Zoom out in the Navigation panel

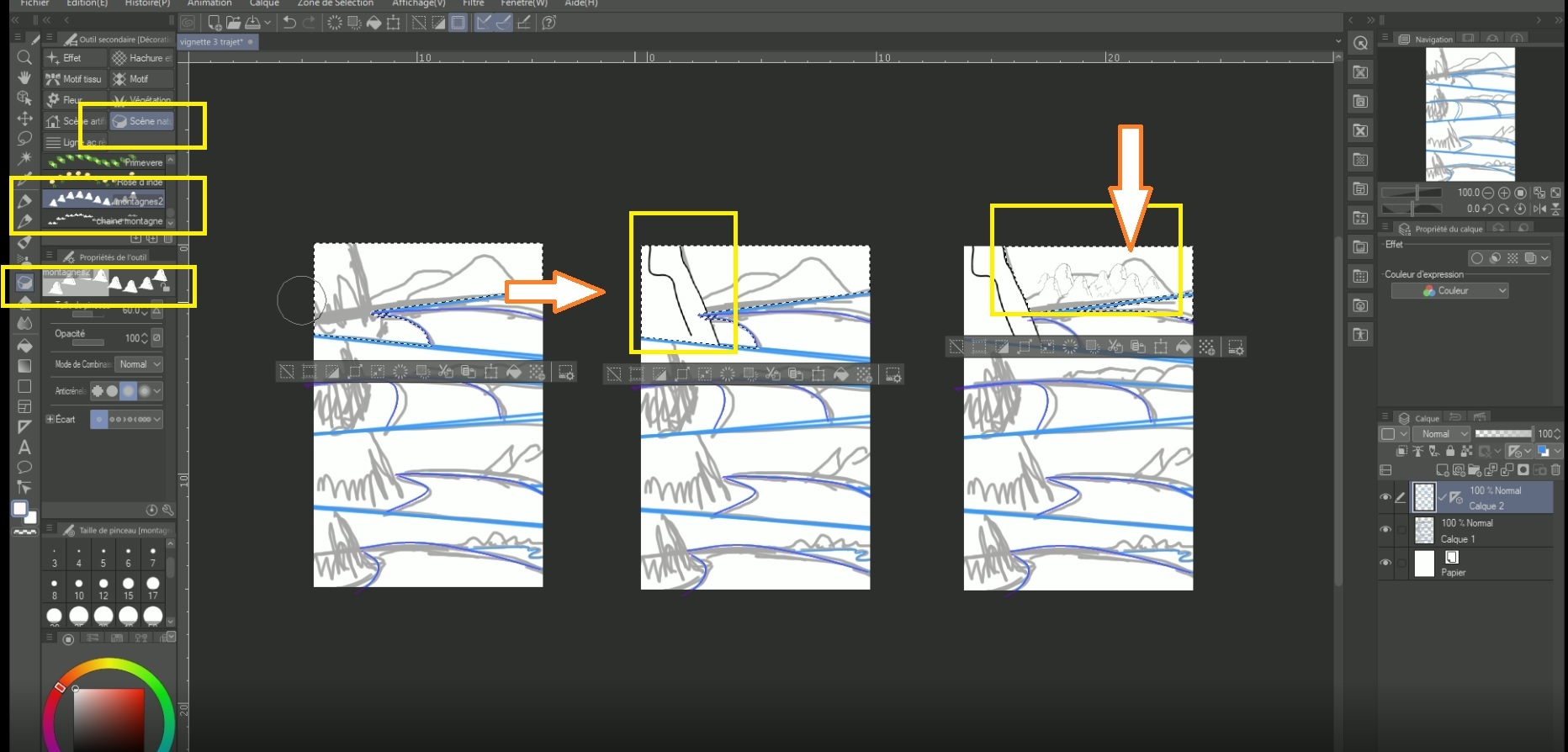point(1488,193)
